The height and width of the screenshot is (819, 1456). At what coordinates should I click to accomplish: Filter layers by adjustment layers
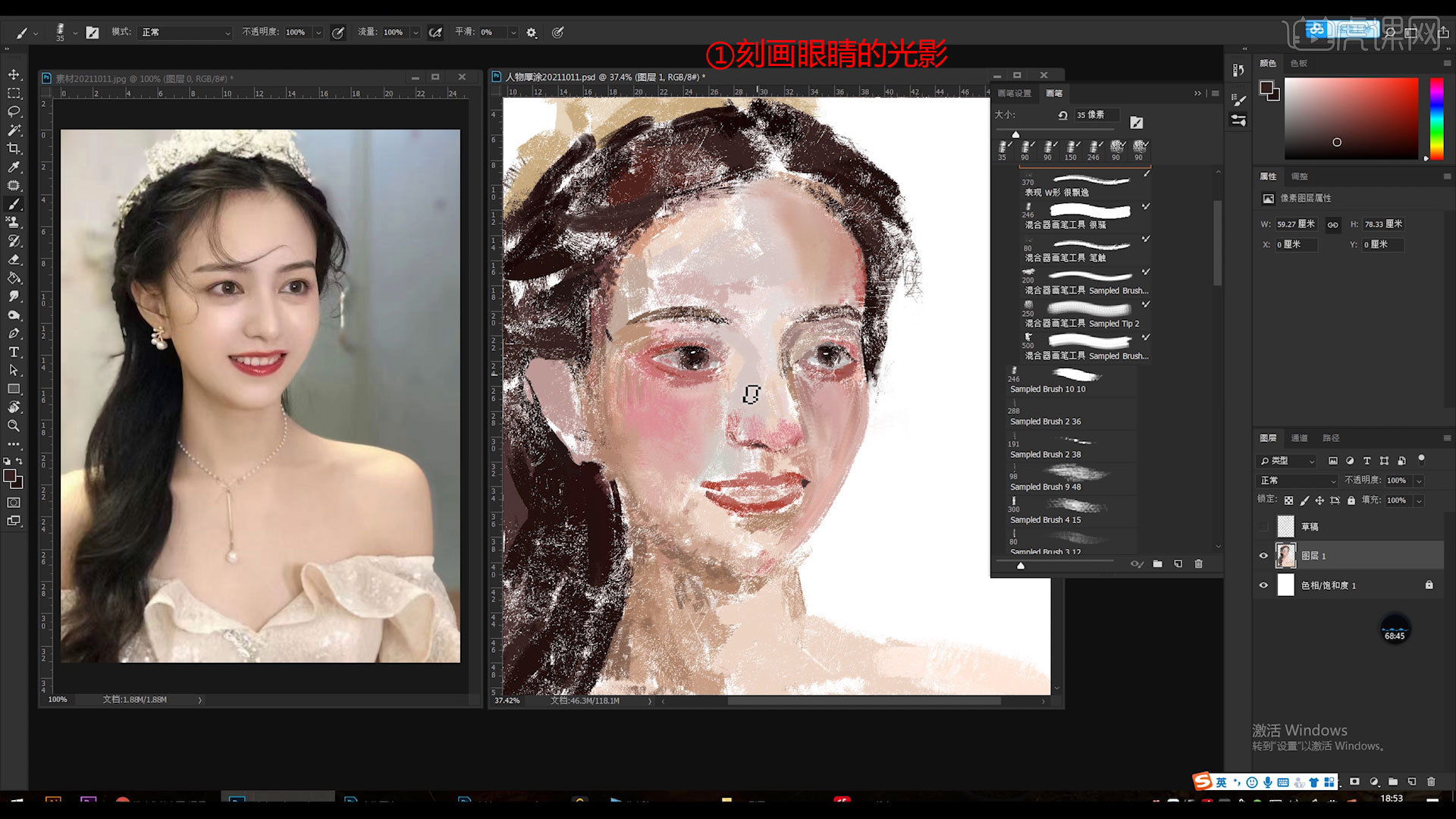coord(1350,460)
